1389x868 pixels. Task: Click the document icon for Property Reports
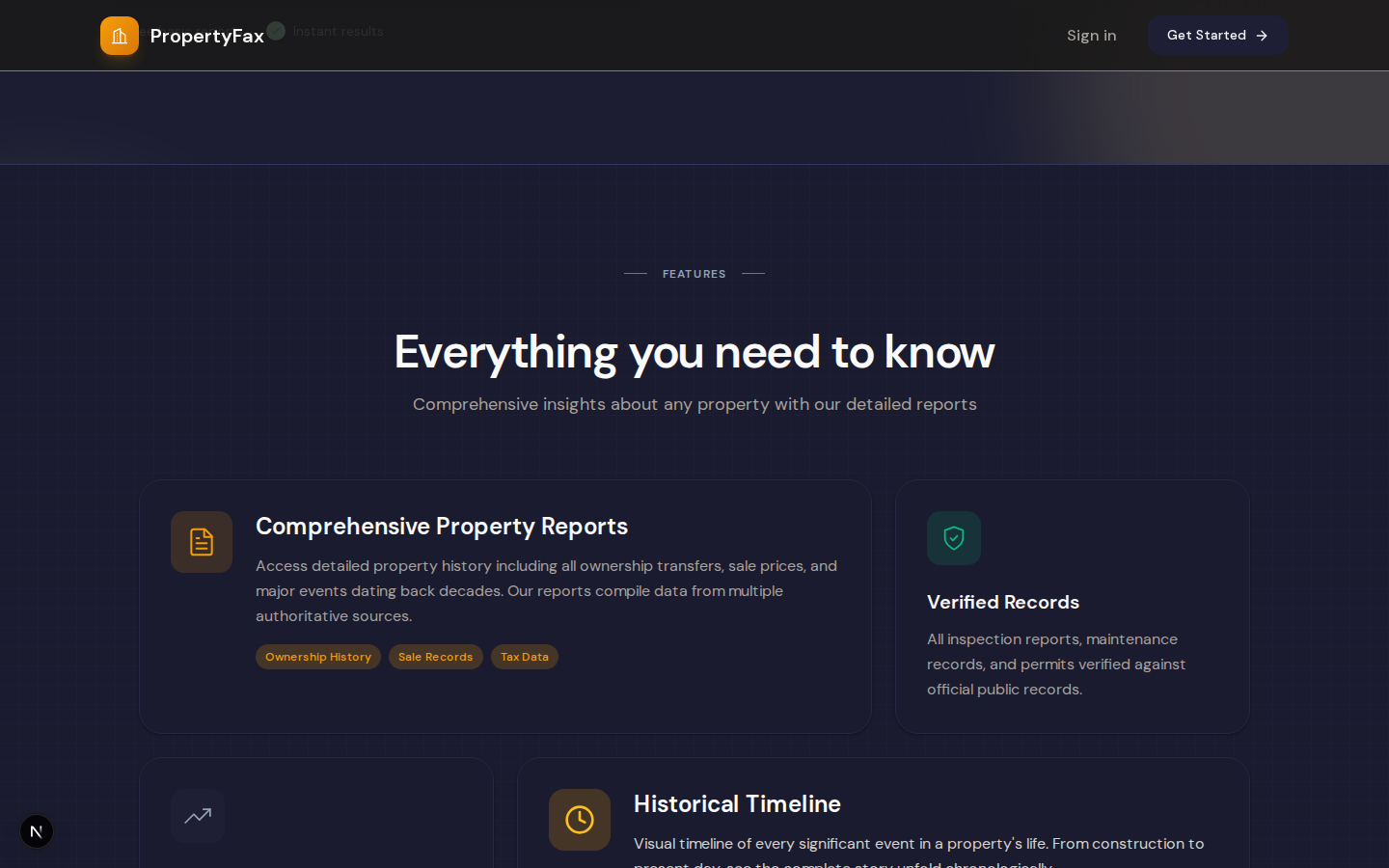tap(202, 542)
